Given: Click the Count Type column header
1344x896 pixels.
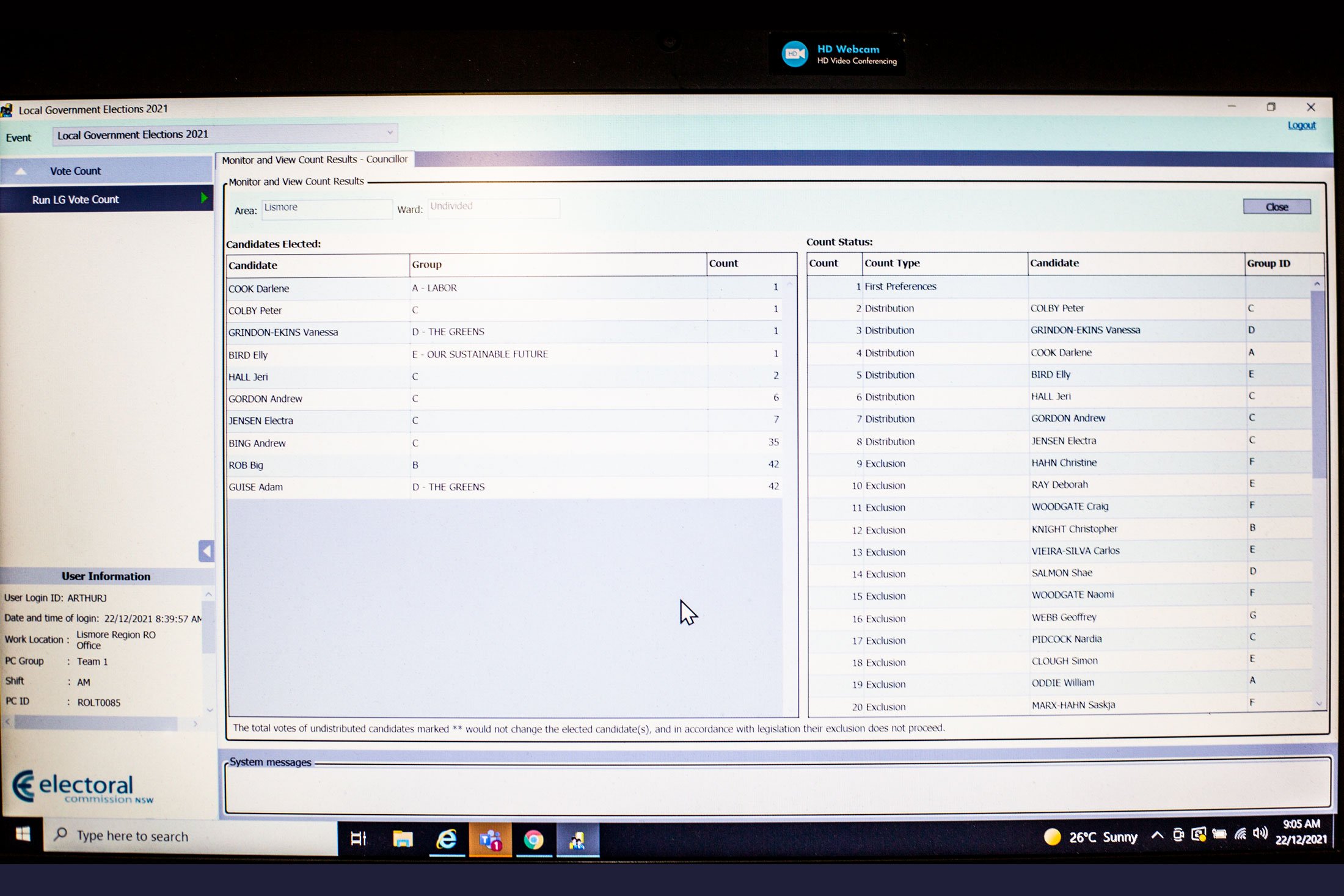Looking at the screenshot, I should tap(944, 263).
